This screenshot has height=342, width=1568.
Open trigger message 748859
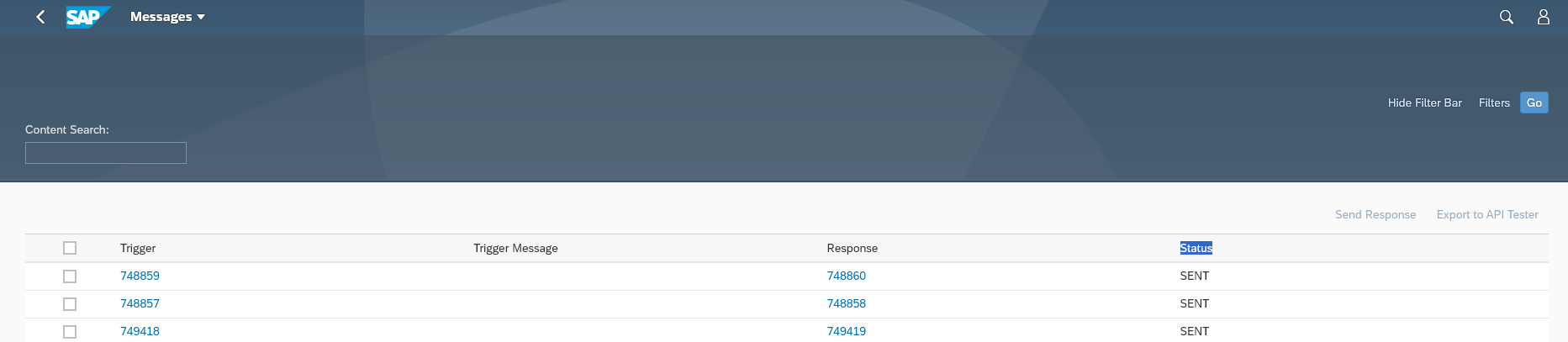click(140, 276)
